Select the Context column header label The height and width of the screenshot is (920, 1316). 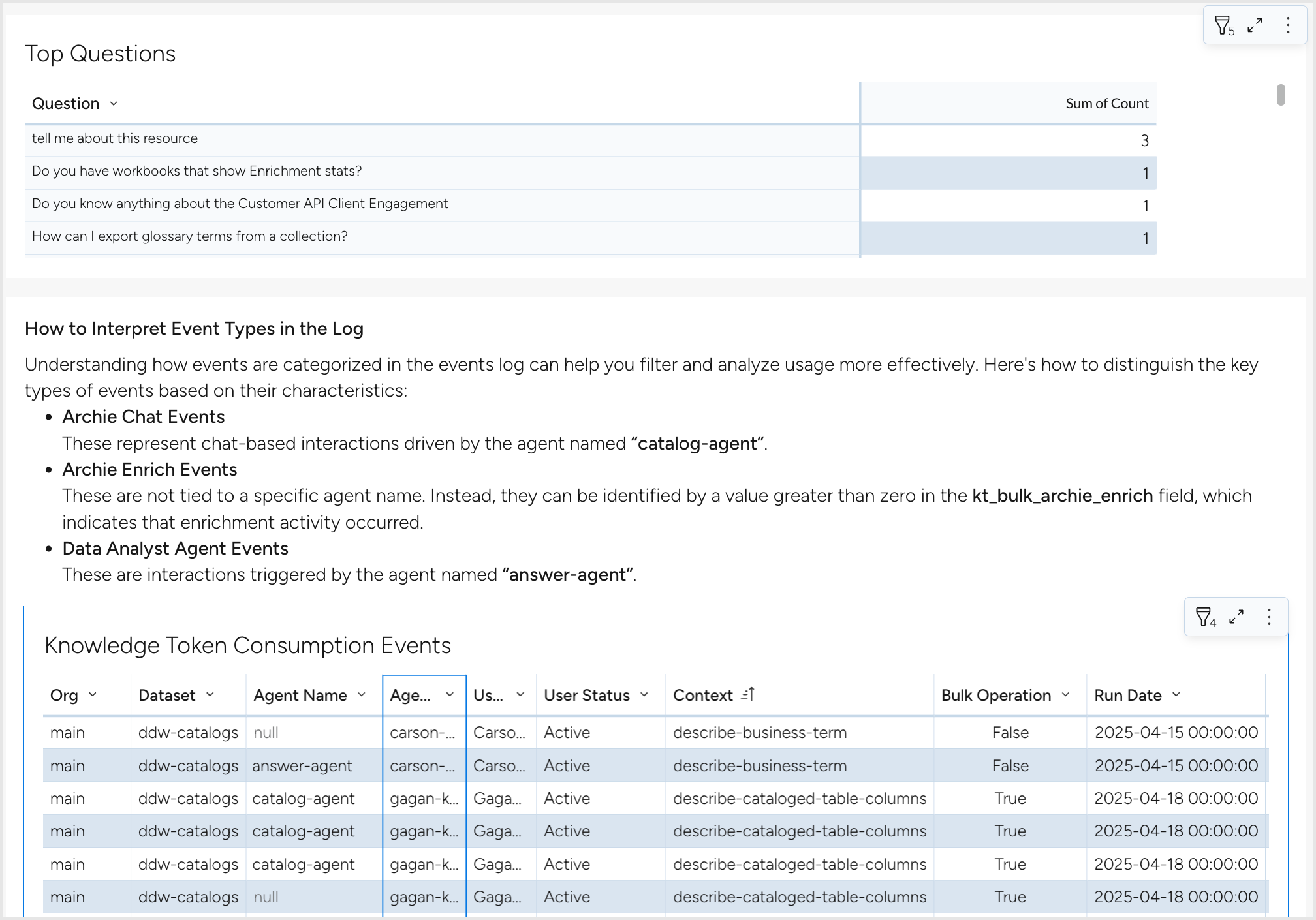(703, 696)
